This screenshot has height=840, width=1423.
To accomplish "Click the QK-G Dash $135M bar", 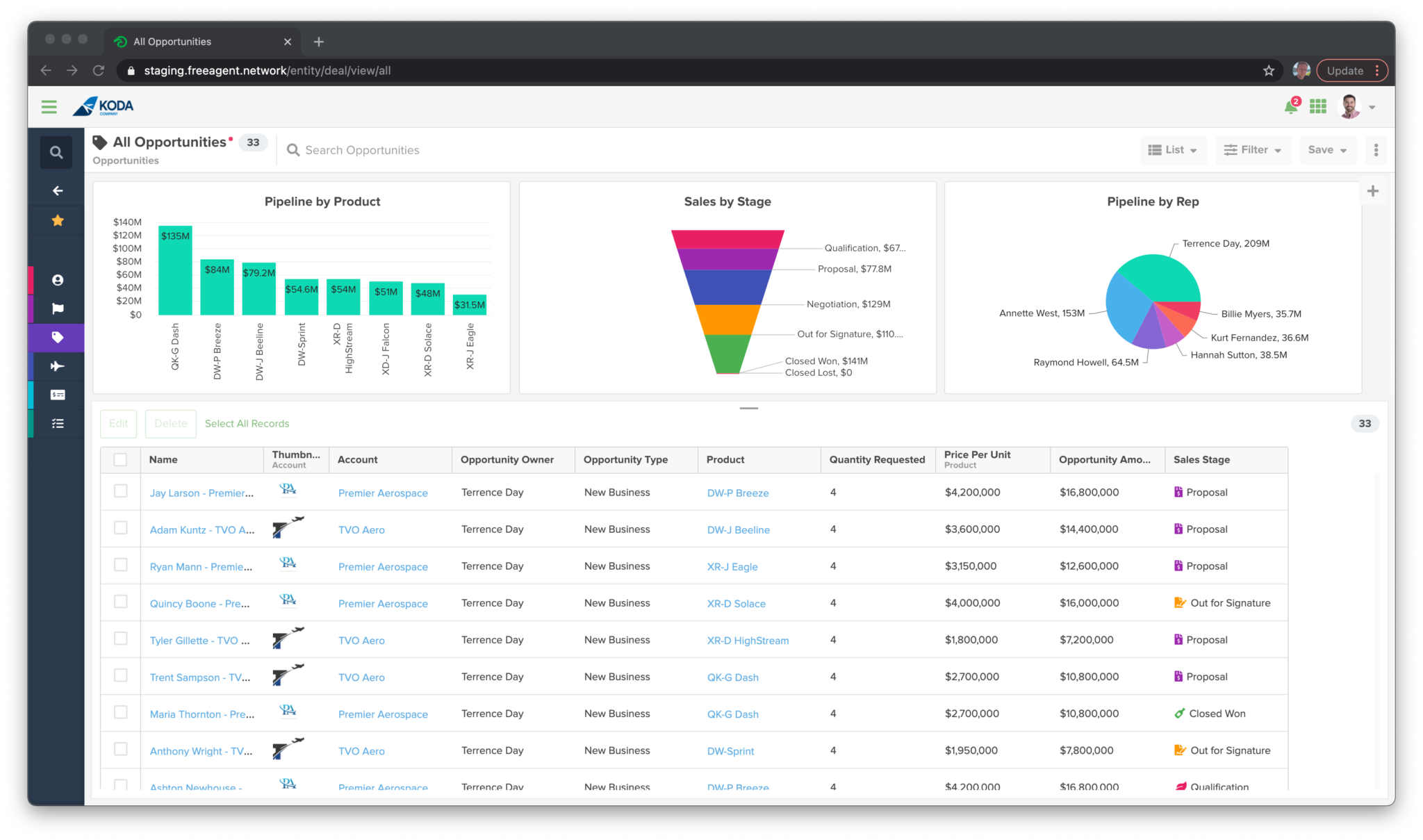I will pyautogui.click(x=175, y=270).
